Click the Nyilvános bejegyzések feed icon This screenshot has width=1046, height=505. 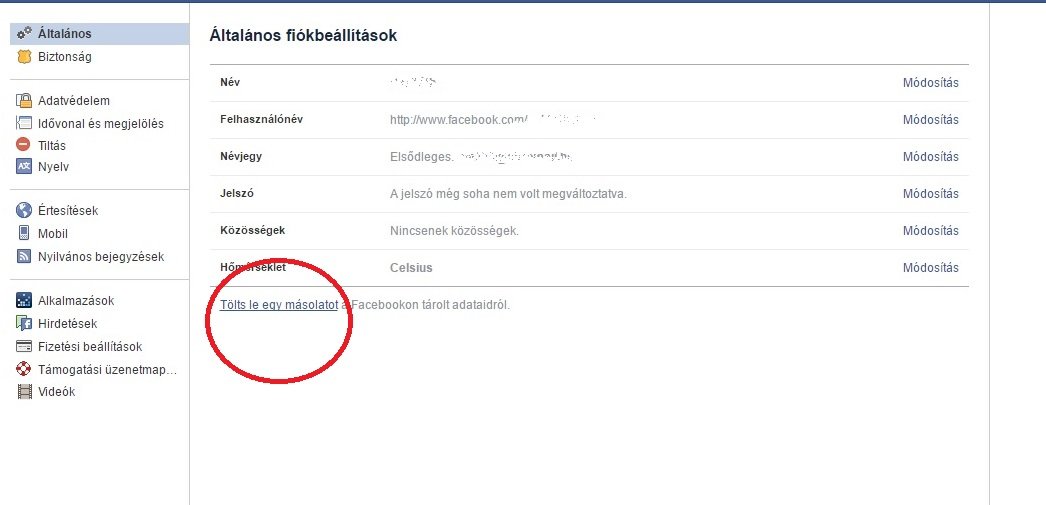click(x=25, y=257)
